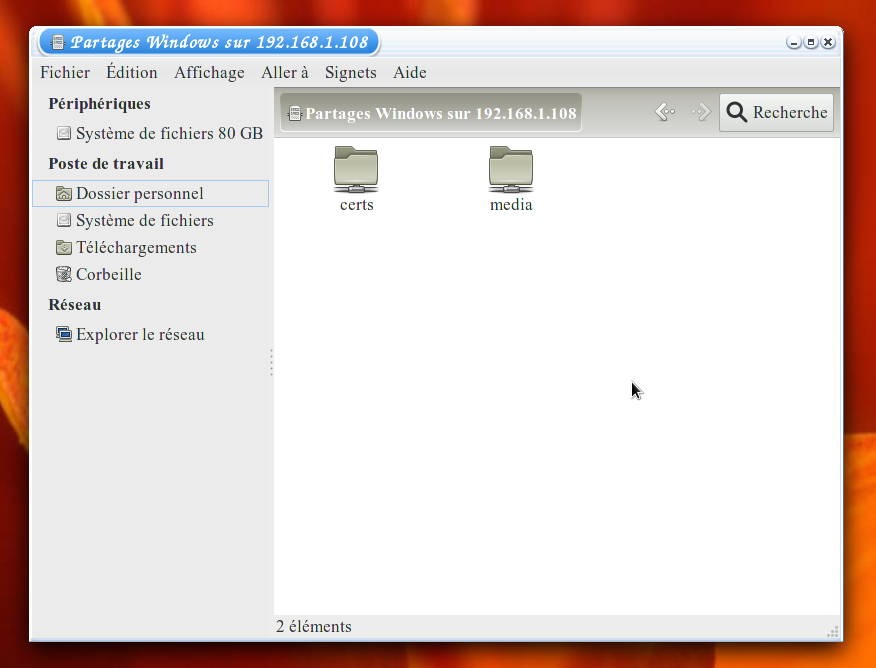
Task: Maximize the file manager window
Action: pyautogui.click(x=811, y=42)
